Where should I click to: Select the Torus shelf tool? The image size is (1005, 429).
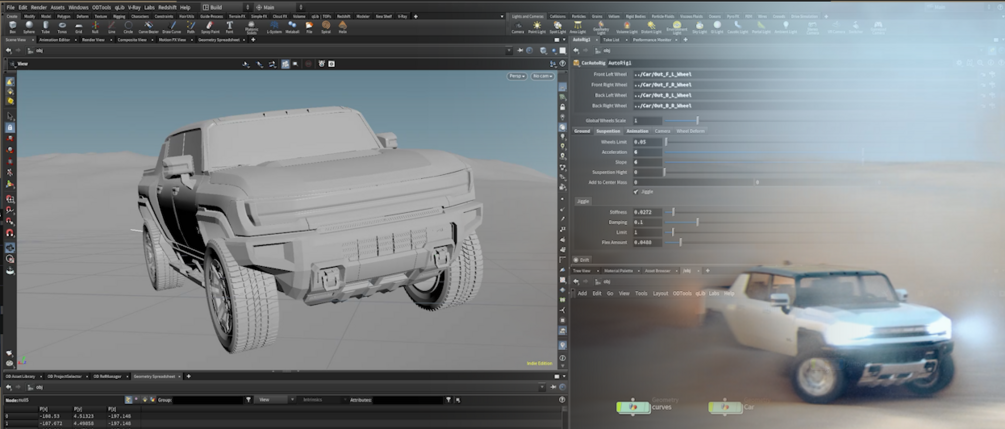tap(62, 27)
